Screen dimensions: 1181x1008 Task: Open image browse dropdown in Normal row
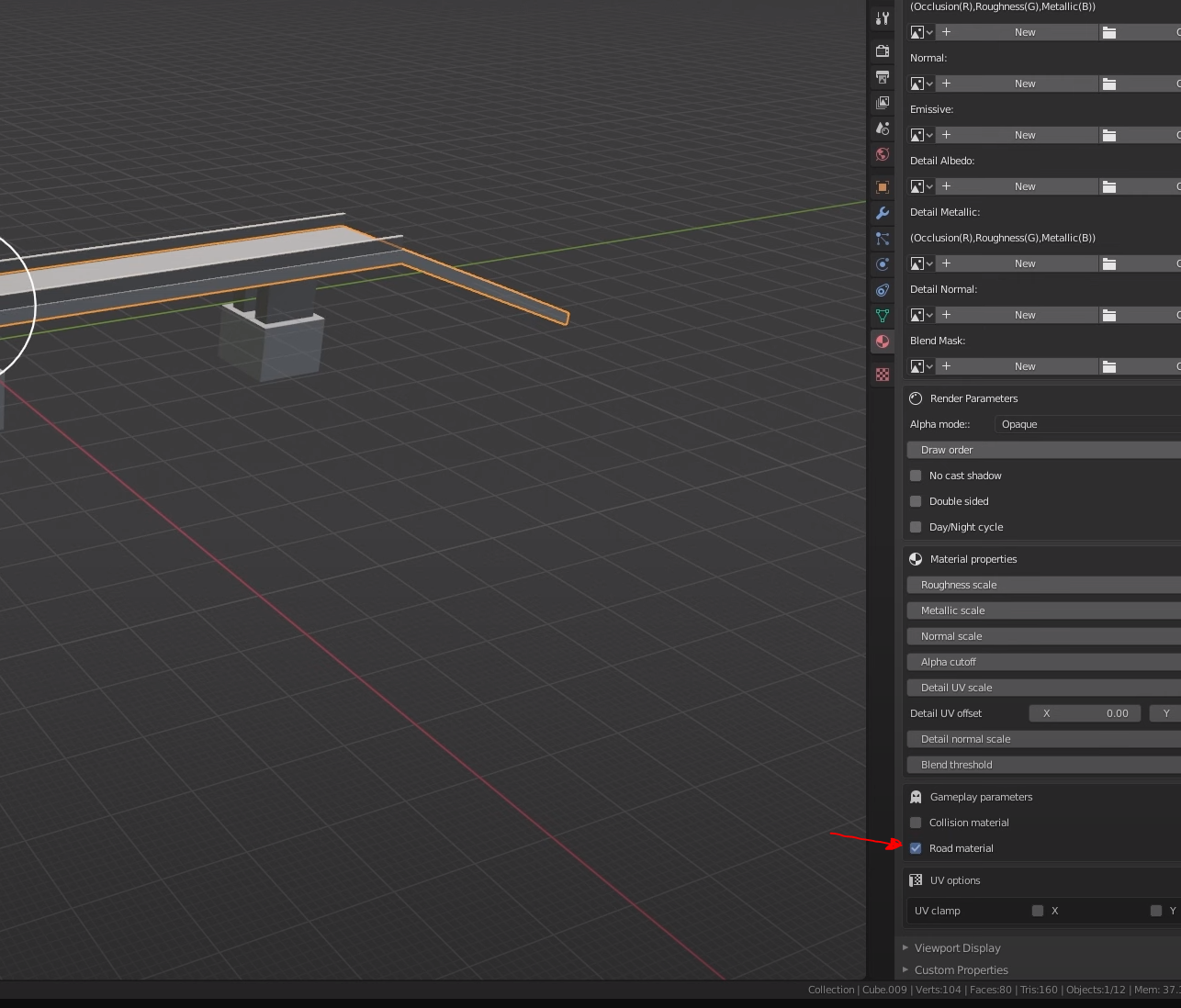(921, 84)
